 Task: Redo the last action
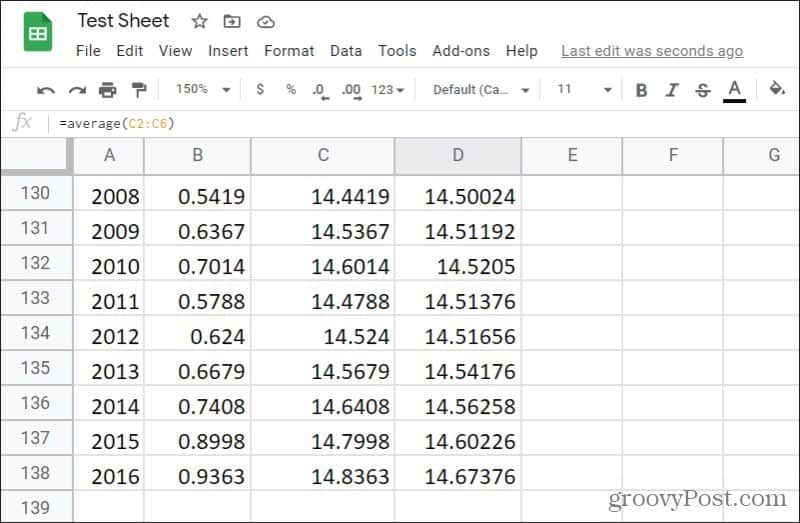[77, 90]
